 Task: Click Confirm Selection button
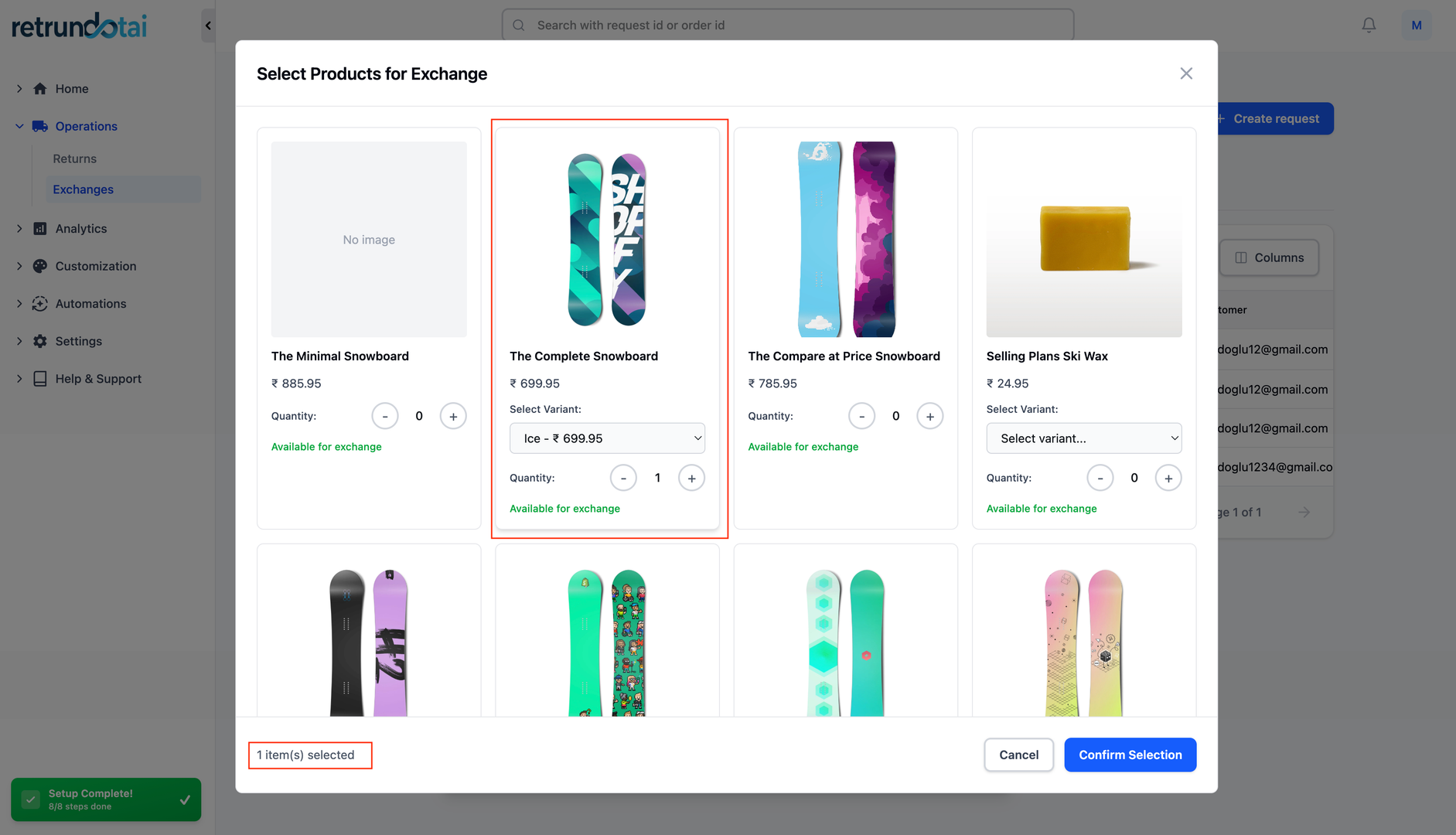tap(1130, 755)
